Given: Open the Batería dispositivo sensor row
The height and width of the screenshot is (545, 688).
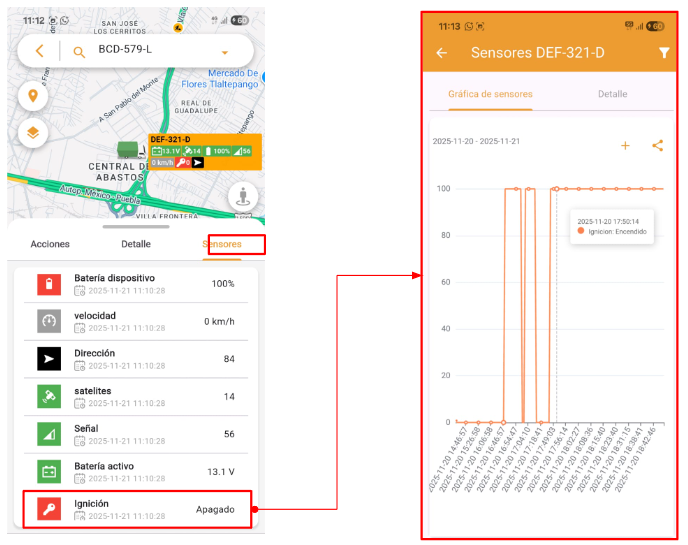Looking at the screenshot, I should click(136, 284).
